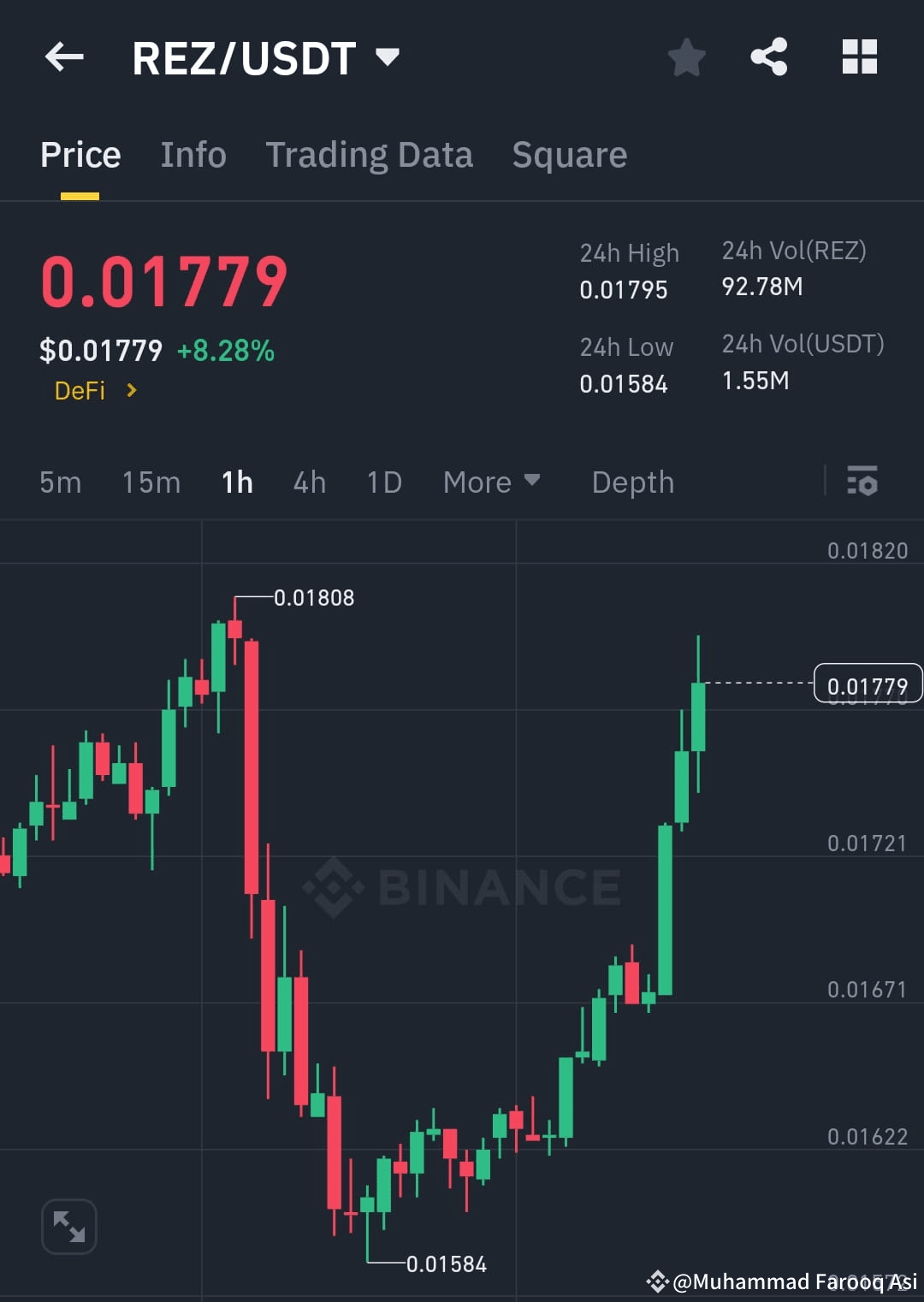Expand the chart to fullscreen
The width and height of the screenshot is (924, 1302).
click(x=68, y=1225)
